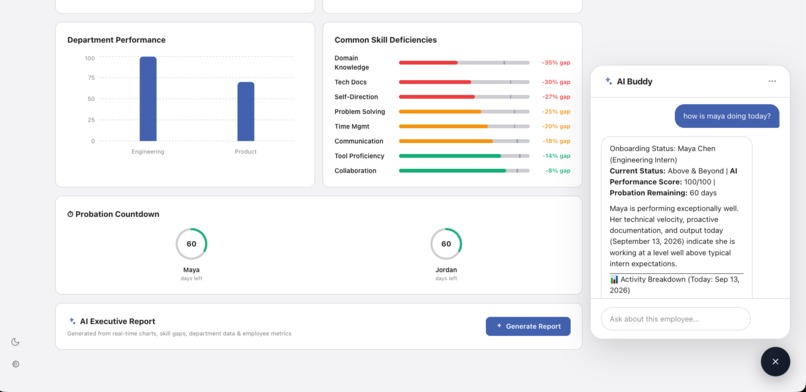Click the Domain Knowledge gap bar
The height and width of the screenshot is (392, 806).
click(x=464, y=63)
